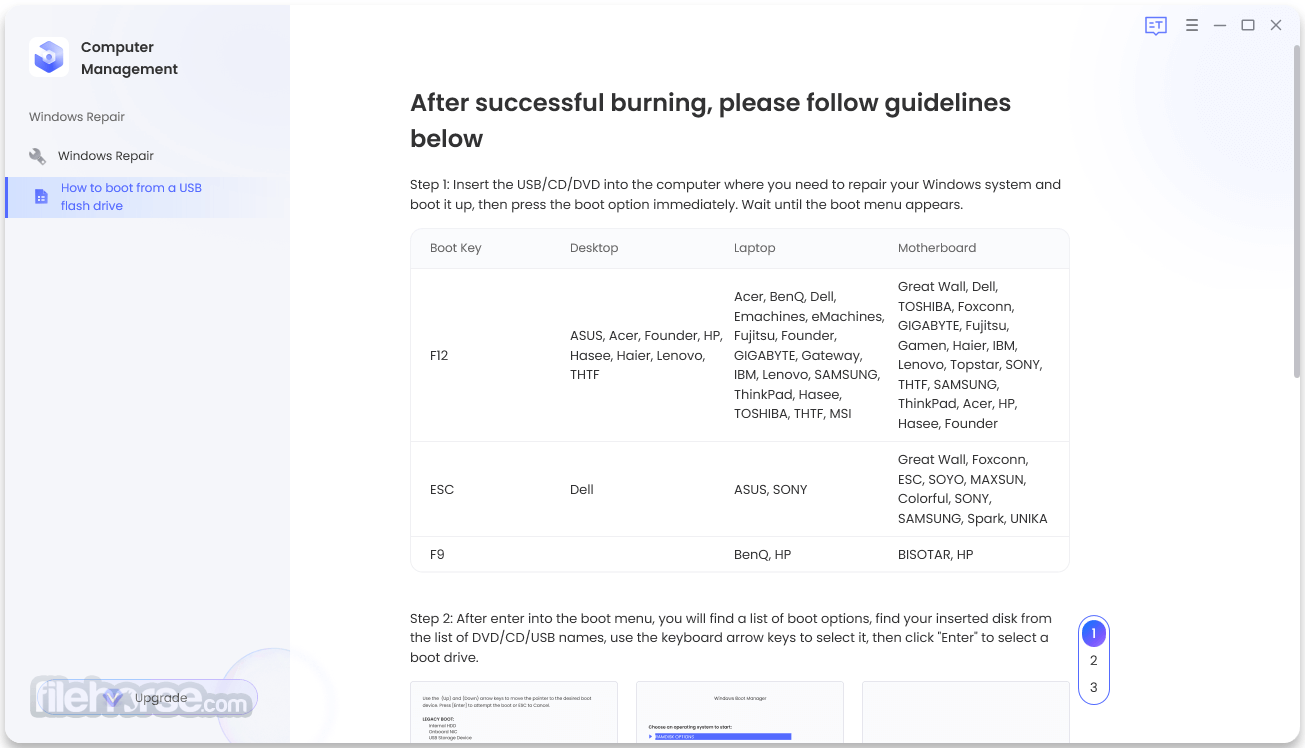Image resolution: width=1305 pixels, height=748 pixels.
Task: Click the document icon for USB boot guide
Action: pyautogui.click(x=41, y=197)
